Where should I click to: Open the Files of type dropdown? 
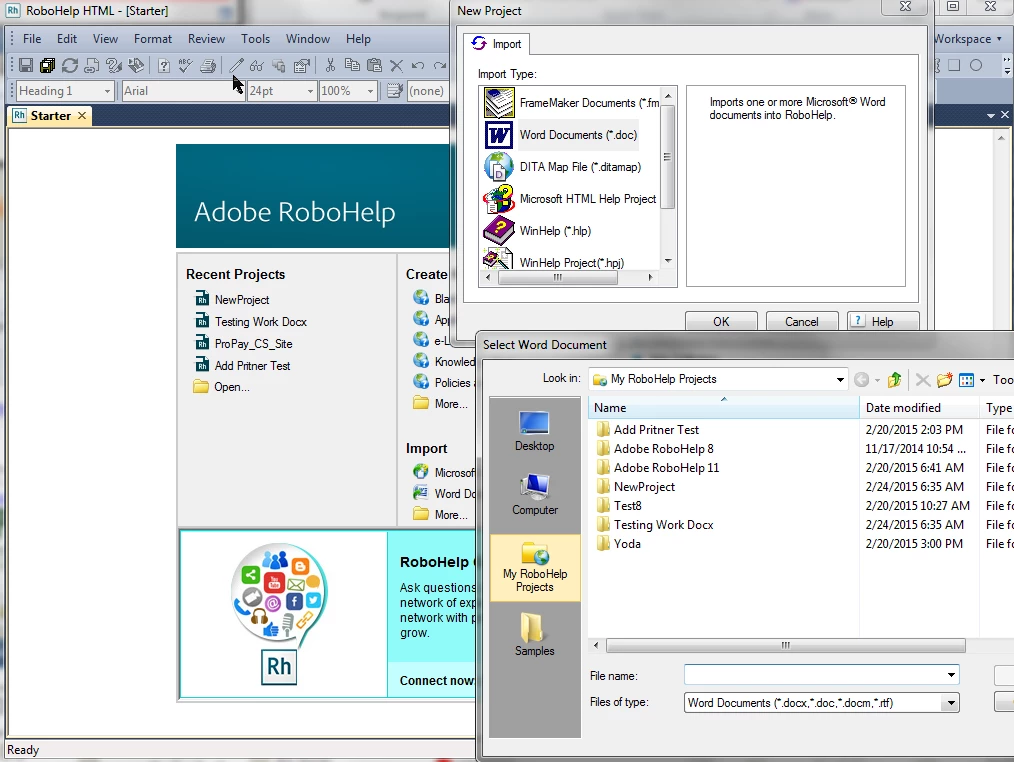click(x=951, y=702)
